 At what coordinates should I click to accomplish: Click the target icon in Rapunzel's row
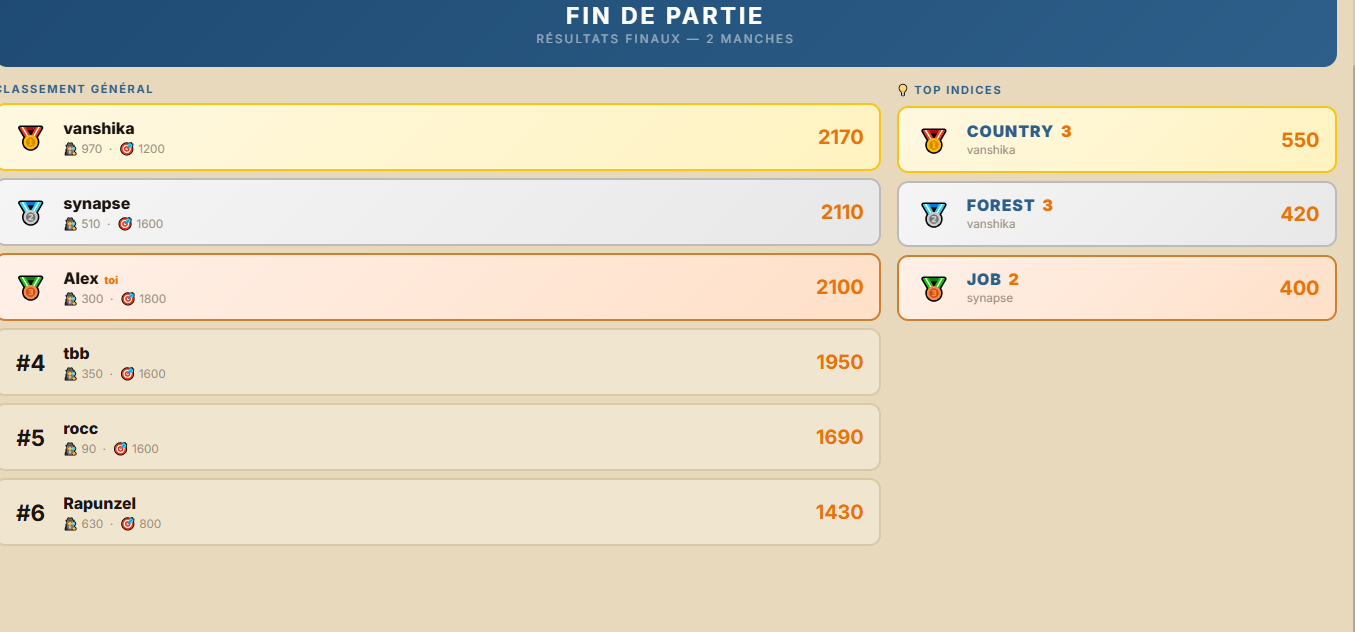point(128,524)
